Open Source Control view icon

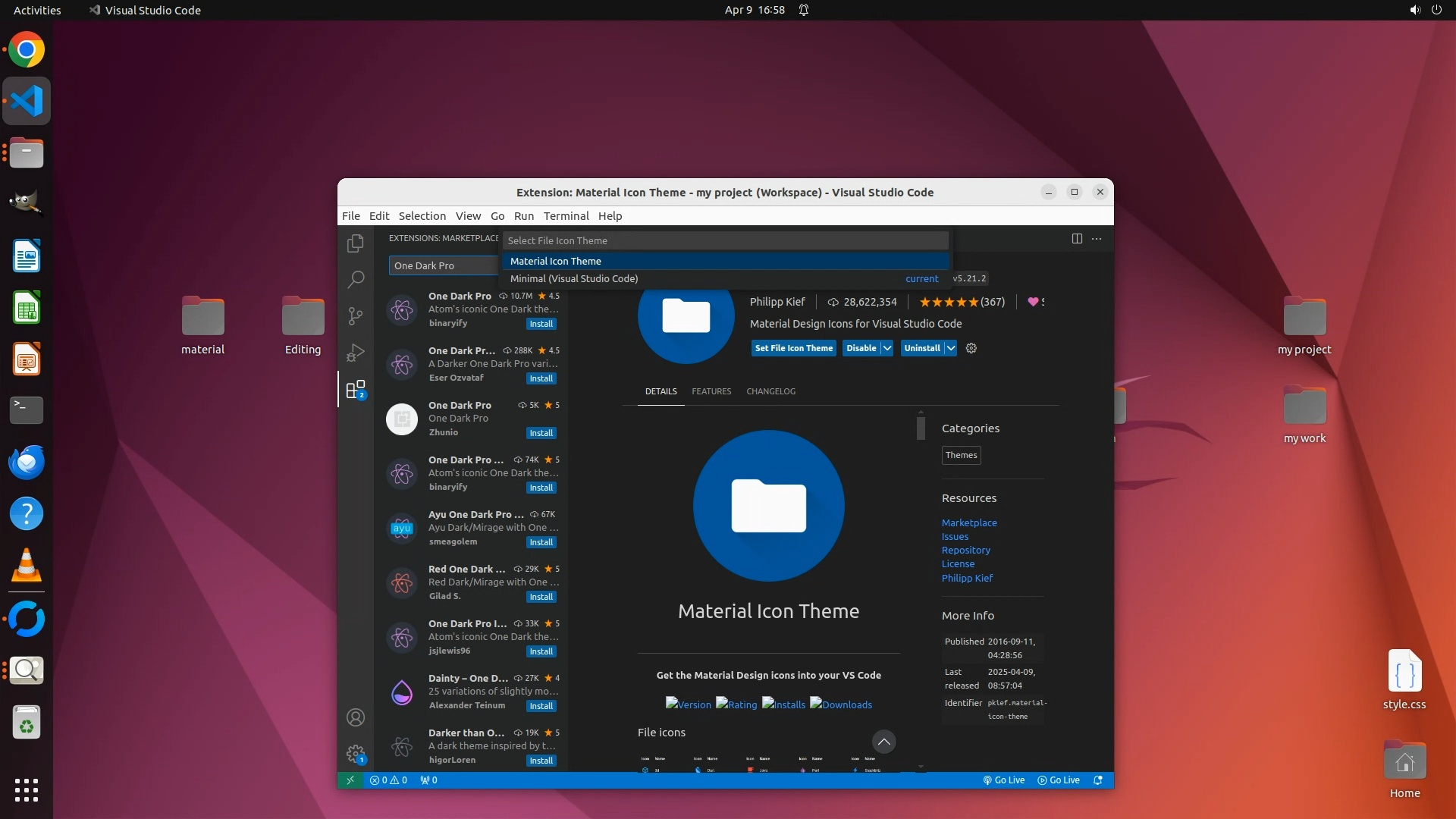[x=356, y=315]
